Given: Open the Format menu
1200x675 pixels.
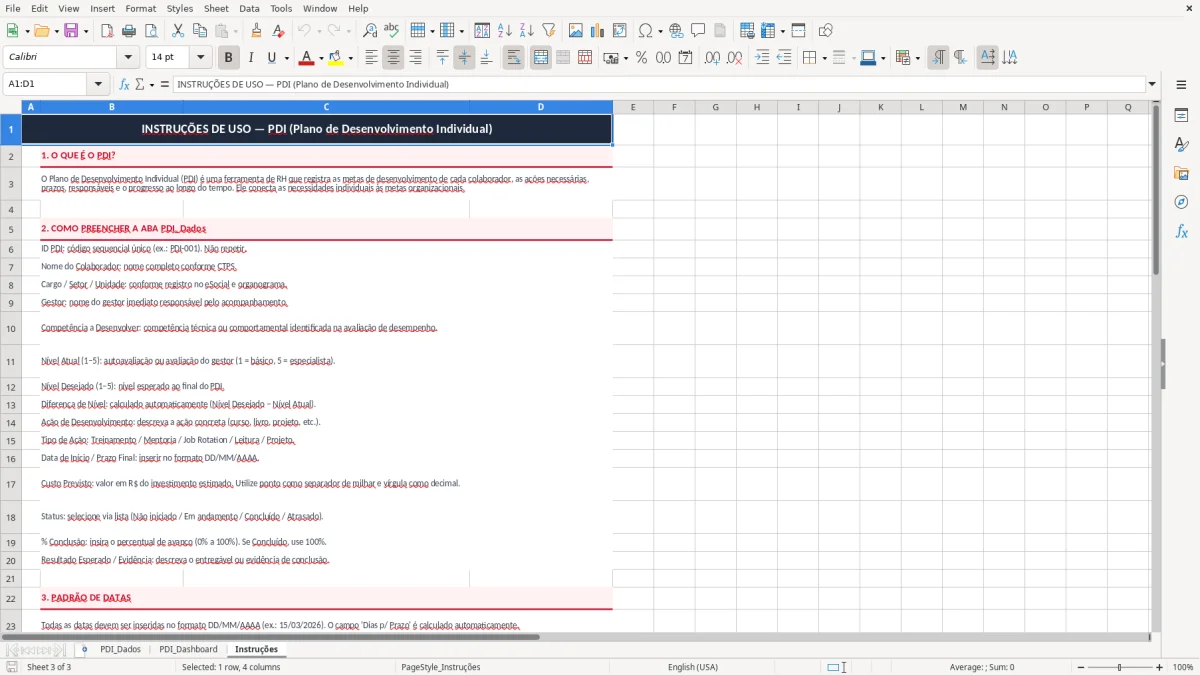Looking at the screenshot, I should [140, 8].
